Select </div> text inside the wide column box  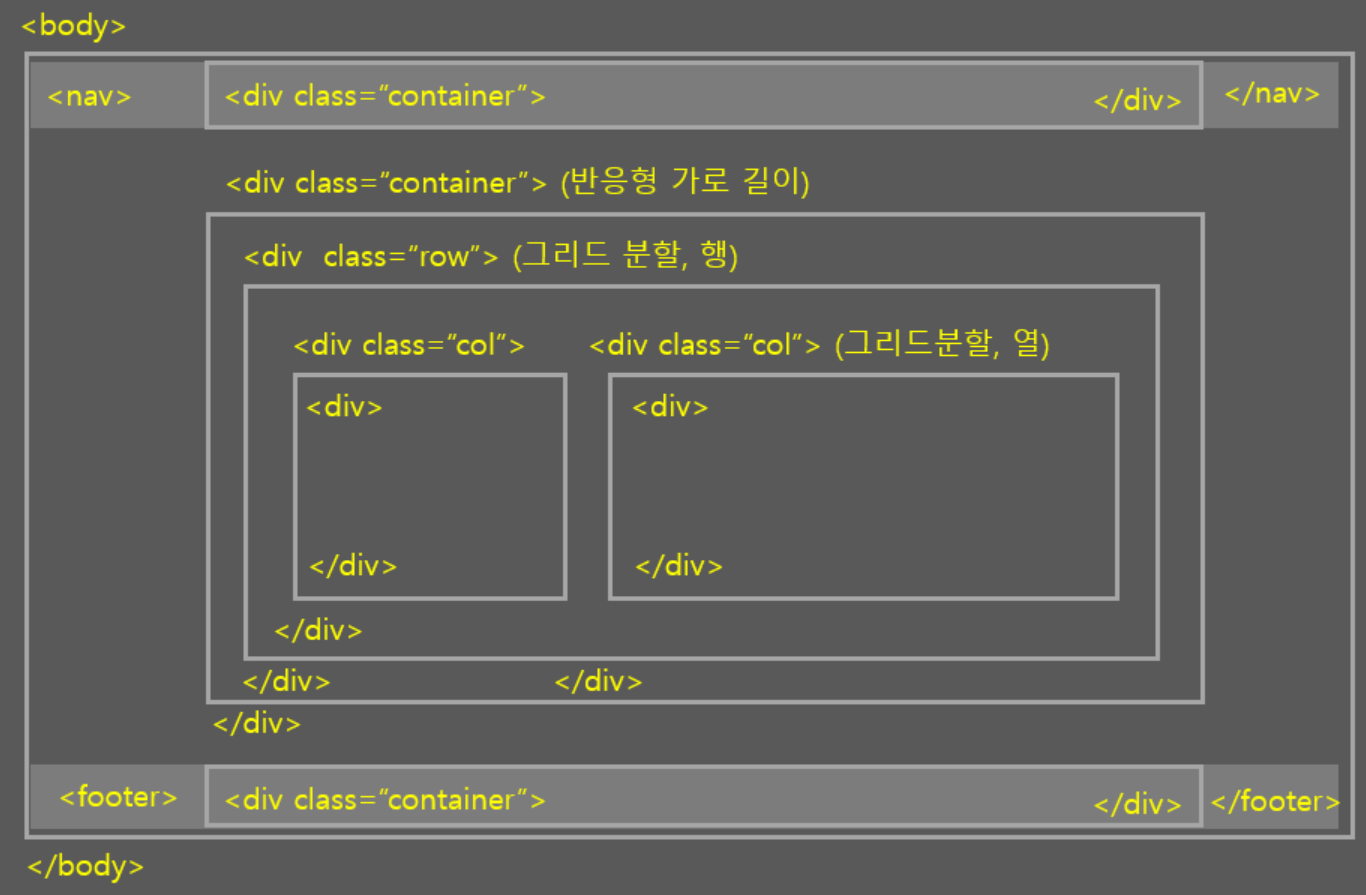click(x=679, y=566)
